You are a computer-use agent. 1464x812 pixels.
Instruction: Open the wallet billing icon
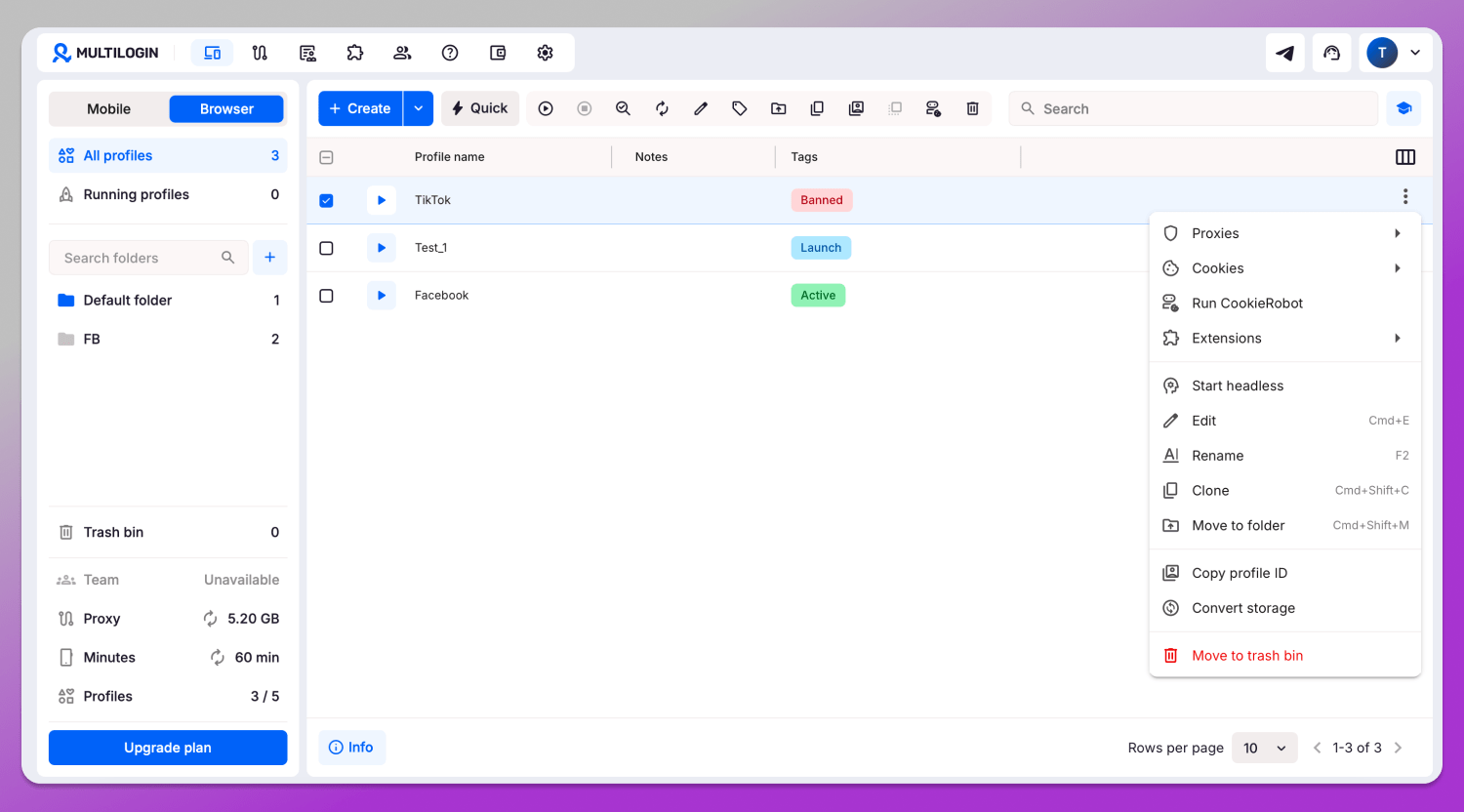pos(498,53)
